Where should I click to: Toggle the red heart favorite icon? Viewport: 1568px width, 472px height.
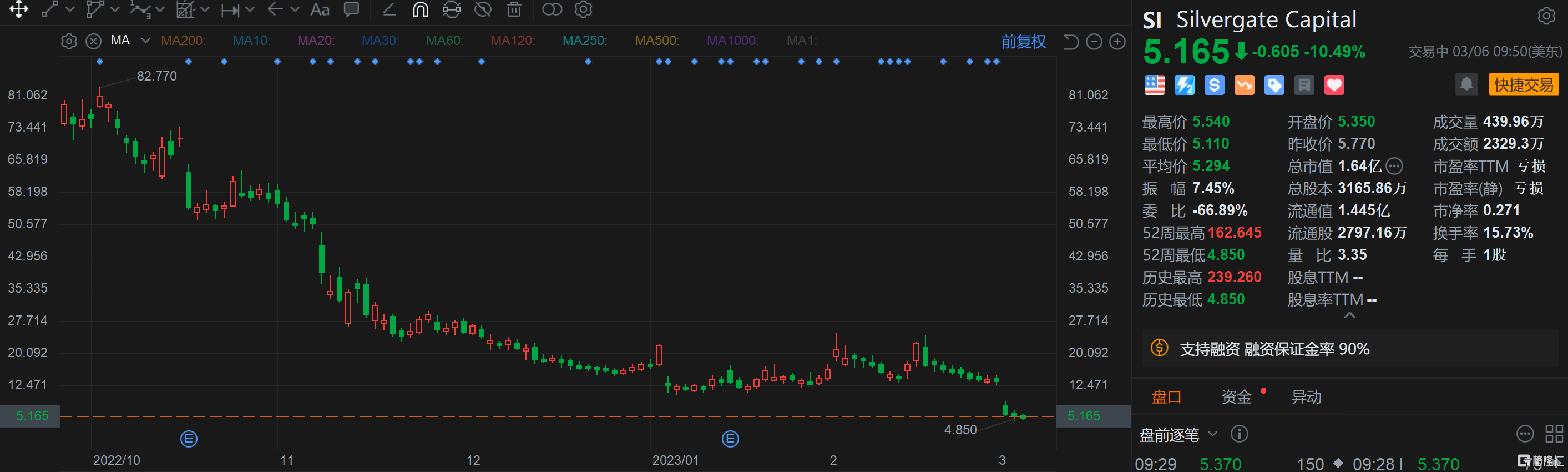click(1334, 86)
